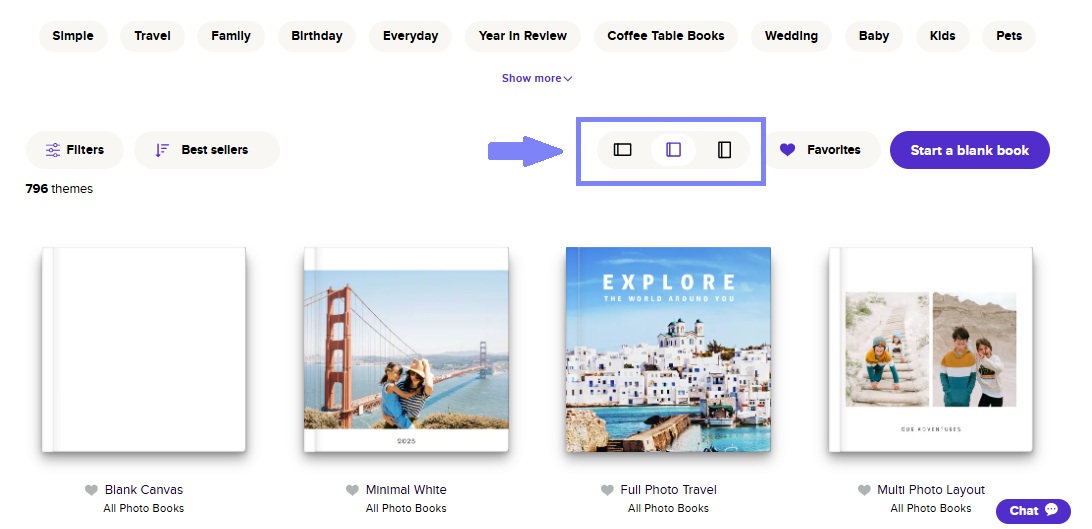
Task: Choose the Year in Review chip
Action: (523, 36)
